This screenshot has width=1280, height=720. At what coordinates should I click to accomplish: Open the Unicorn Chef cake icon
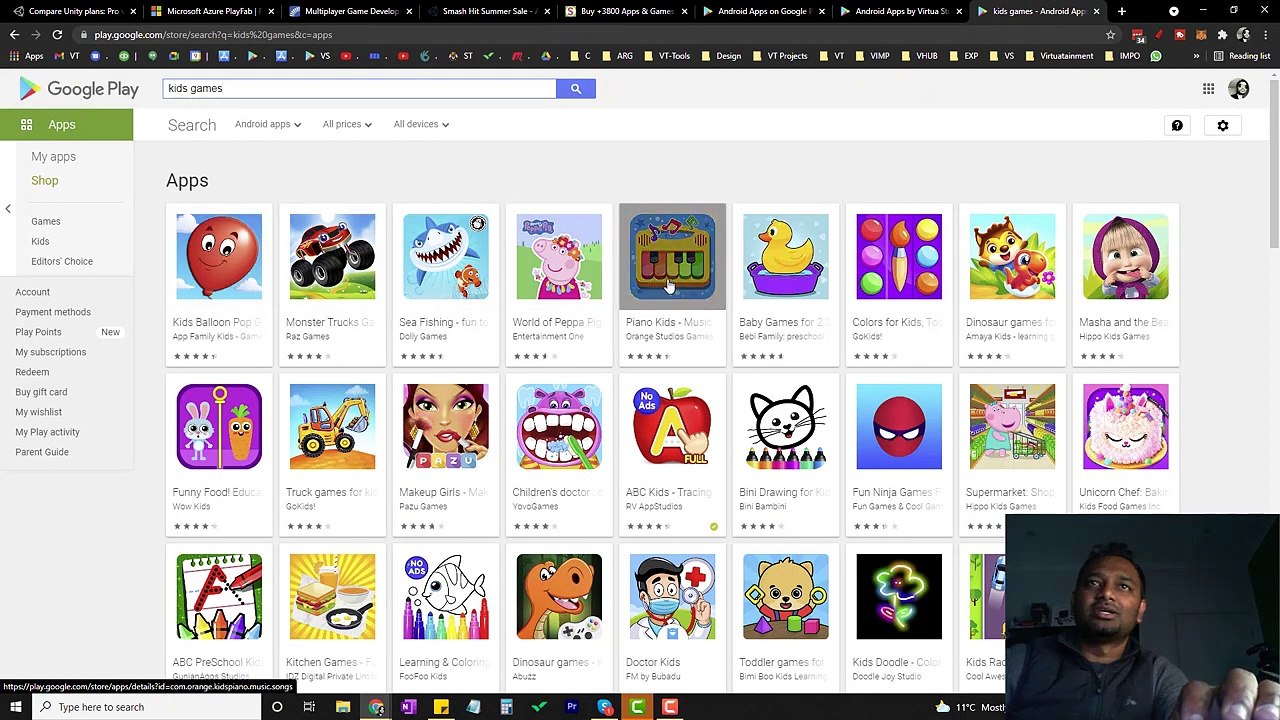(x=1125, y=426)
